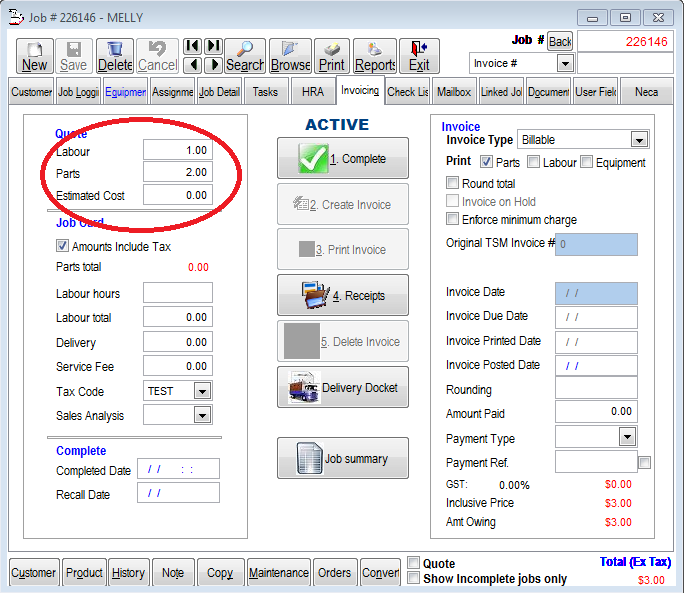684x593 pixels.
Task: Go to the first record arrow
Action: [191, 46]
